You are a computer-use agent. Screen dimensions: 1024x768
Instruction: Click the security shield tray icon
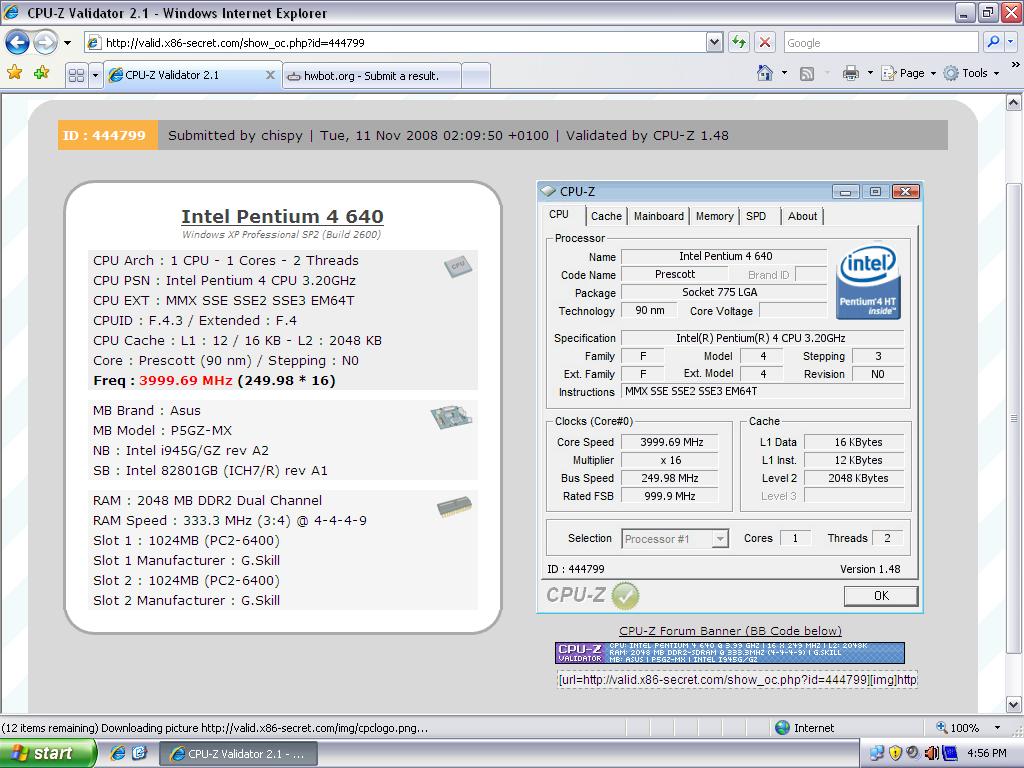[x=895, y=753]
